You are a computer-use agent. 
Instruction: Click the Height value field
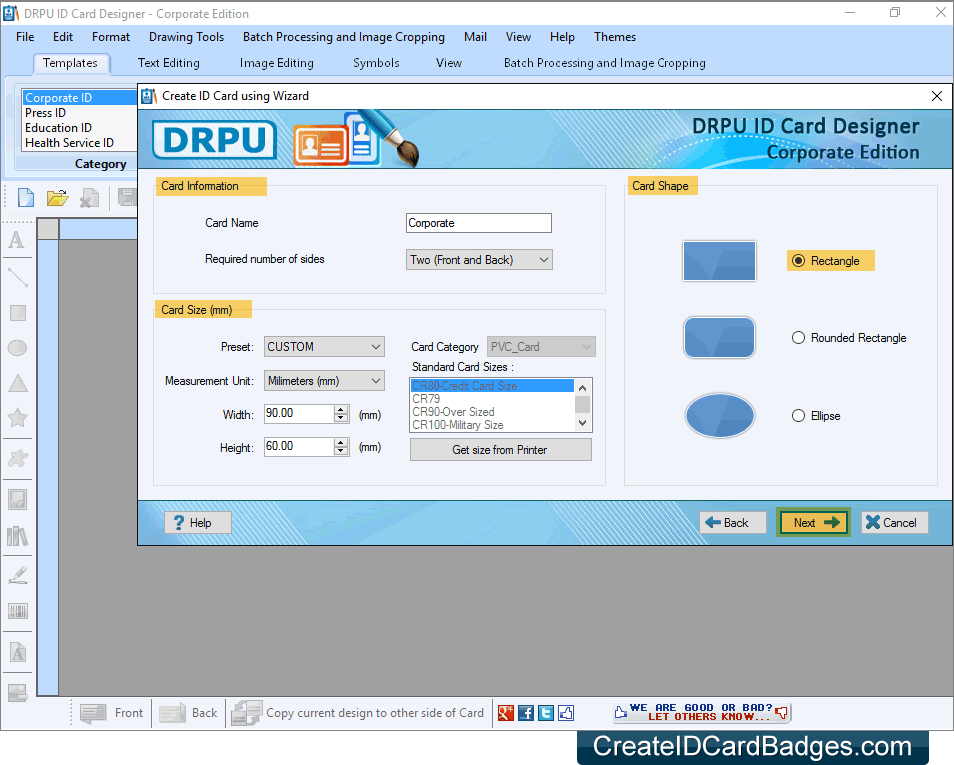click(299, 446)
